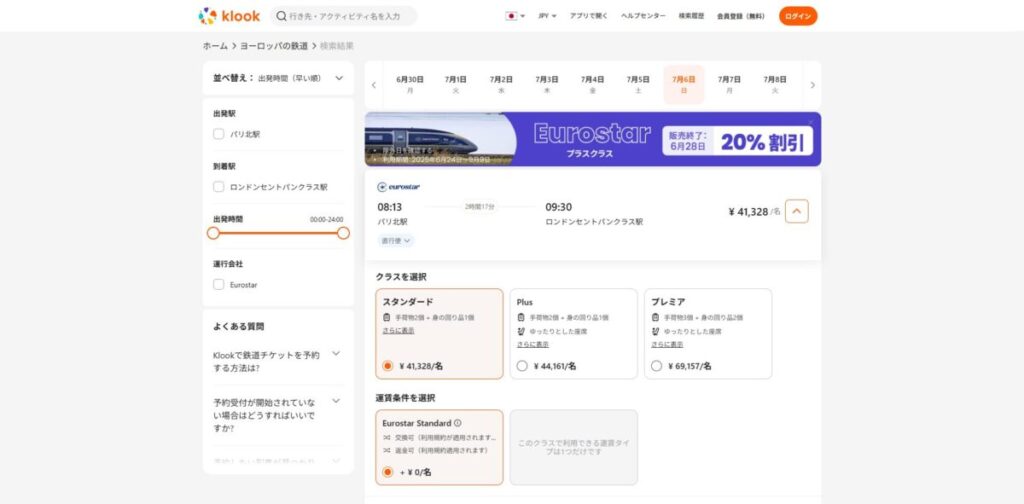Click the Eurostar 20% 割引 banner
The image size is (1024, 504).
[x=592, y=139]
